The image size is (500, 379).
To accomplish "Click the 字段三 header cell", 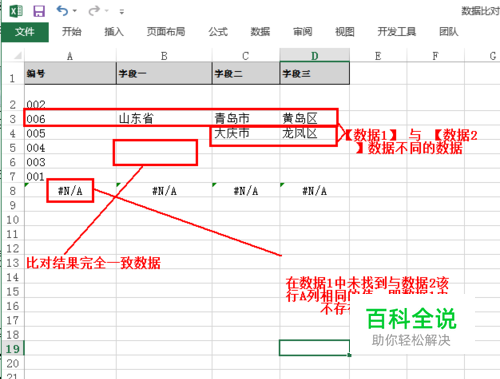I will [314, 73].
